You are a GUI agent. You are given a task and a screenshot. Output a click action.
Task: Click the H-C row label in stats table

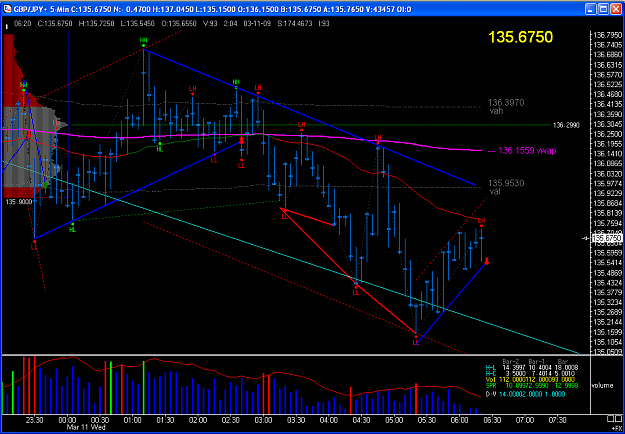coord(491,374)
